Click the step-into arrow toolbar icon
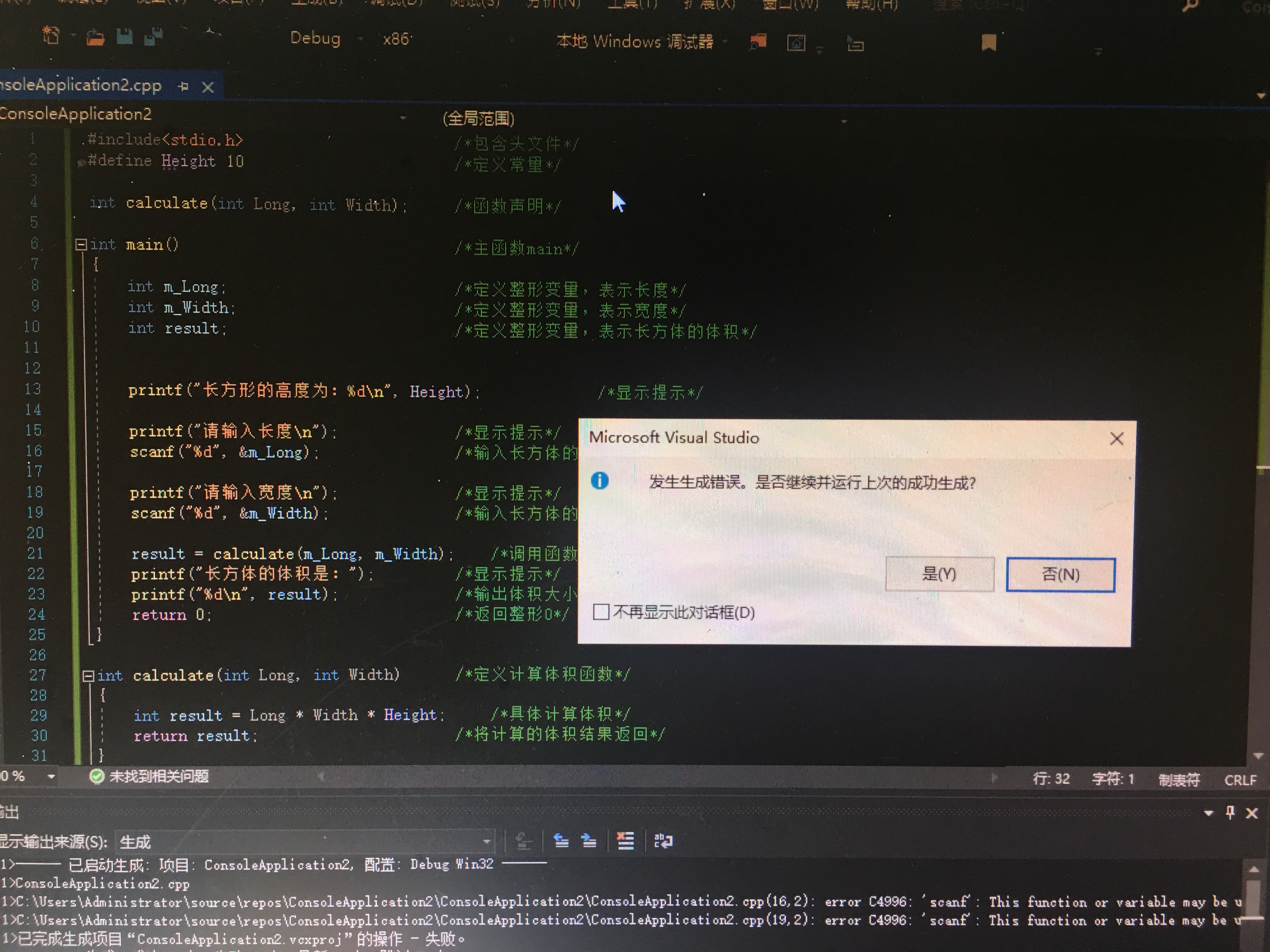 pyautogui.click(x=855, y=44)
